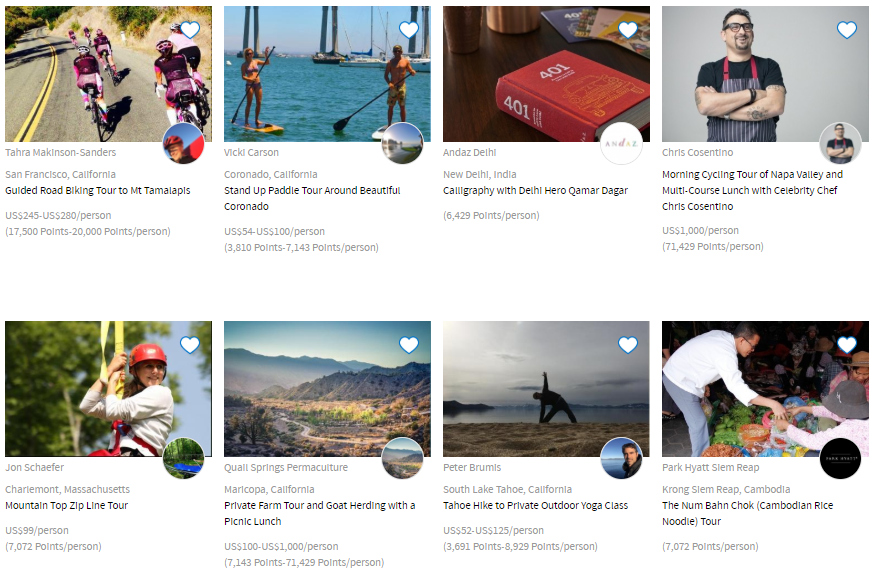Toggle heart on Stand Up Paddle Tour
The image size is (873, 588).
coord(409,30)
